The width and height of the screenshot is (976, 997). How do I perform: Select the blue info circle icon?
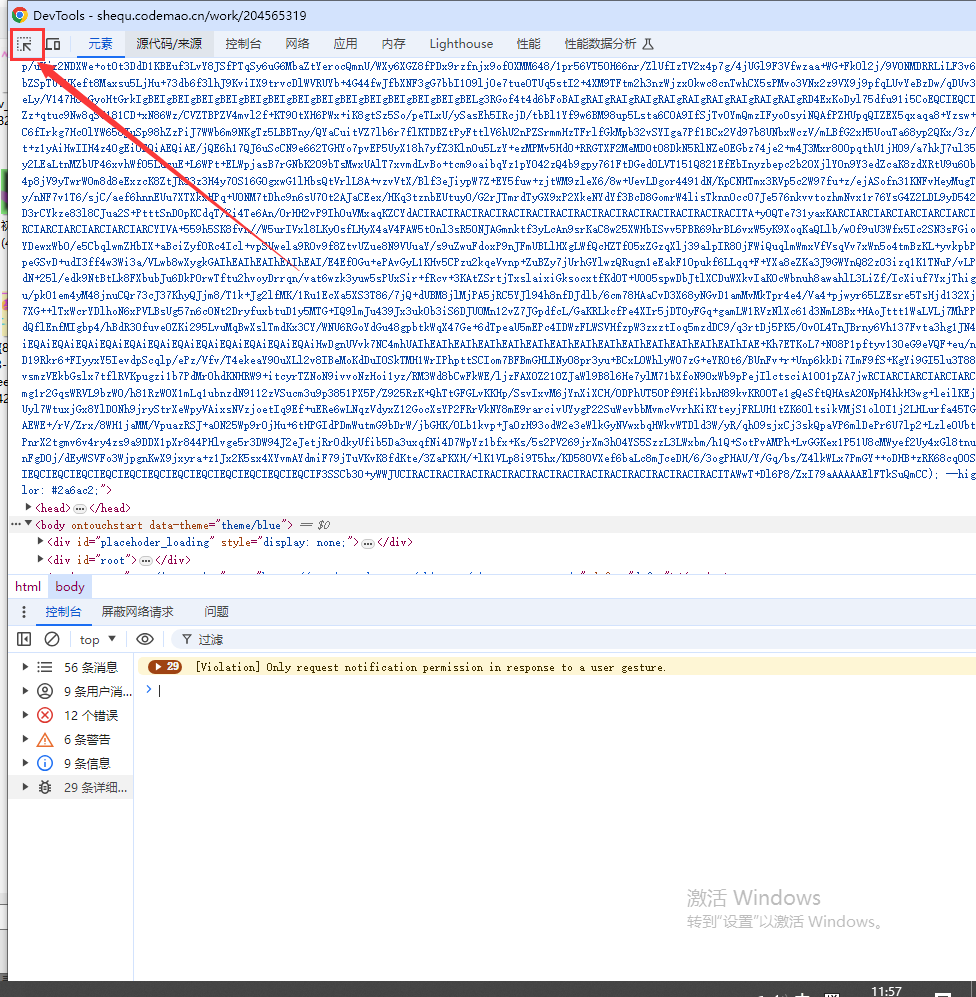45,763
